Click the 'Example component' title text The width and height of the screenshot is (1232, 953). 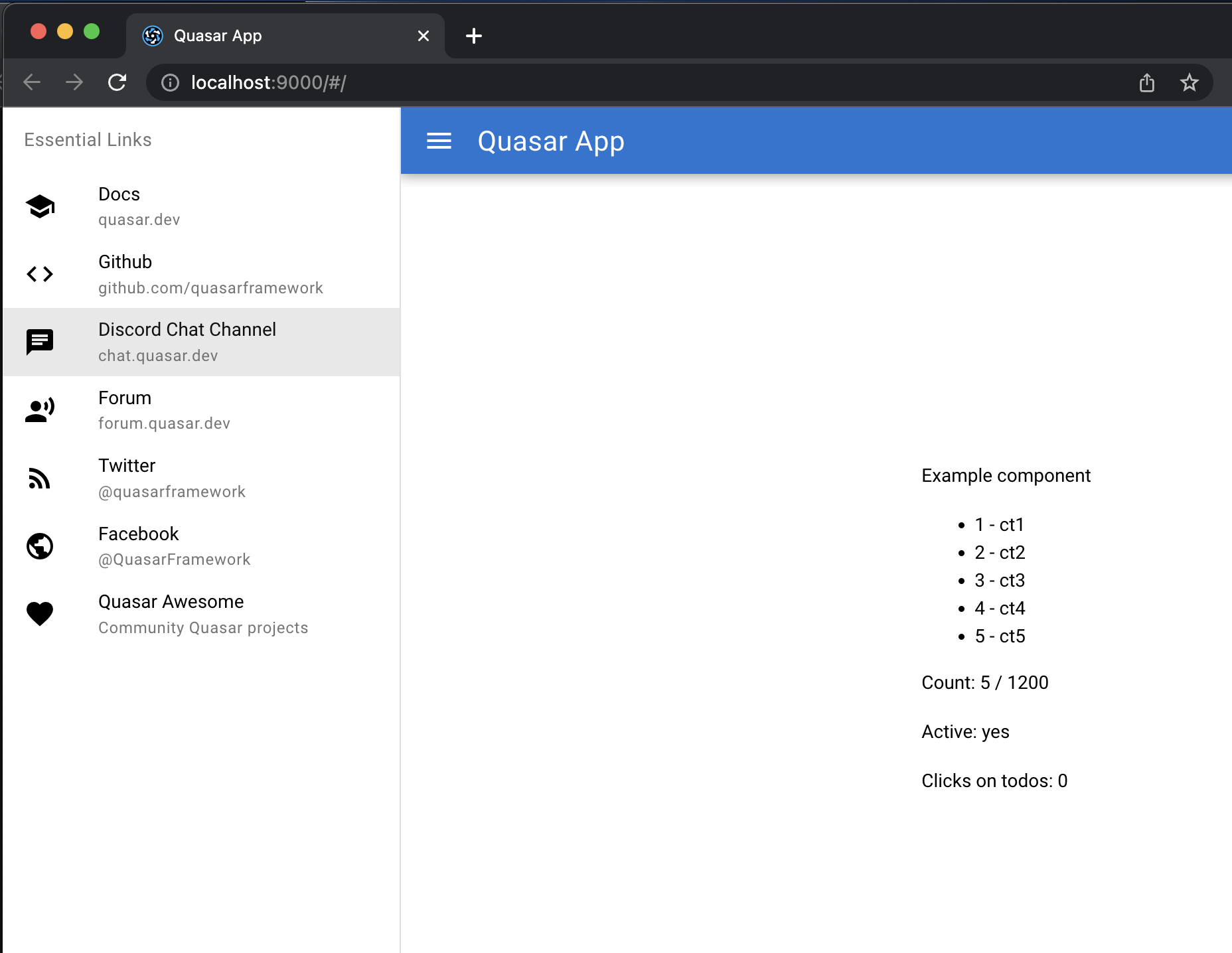[1006, 476]
